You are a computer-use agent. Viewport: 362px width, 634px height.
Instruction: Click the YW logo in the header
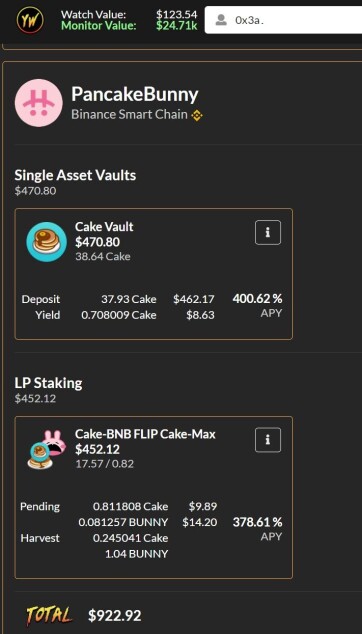30,20
